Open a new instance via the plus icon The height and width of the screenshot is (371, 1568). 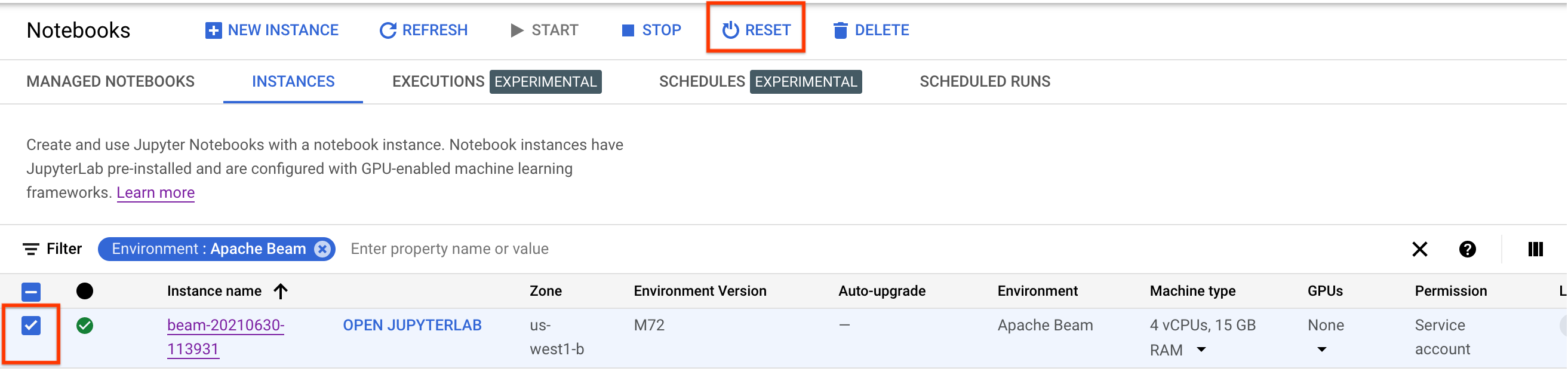(213, 30)
